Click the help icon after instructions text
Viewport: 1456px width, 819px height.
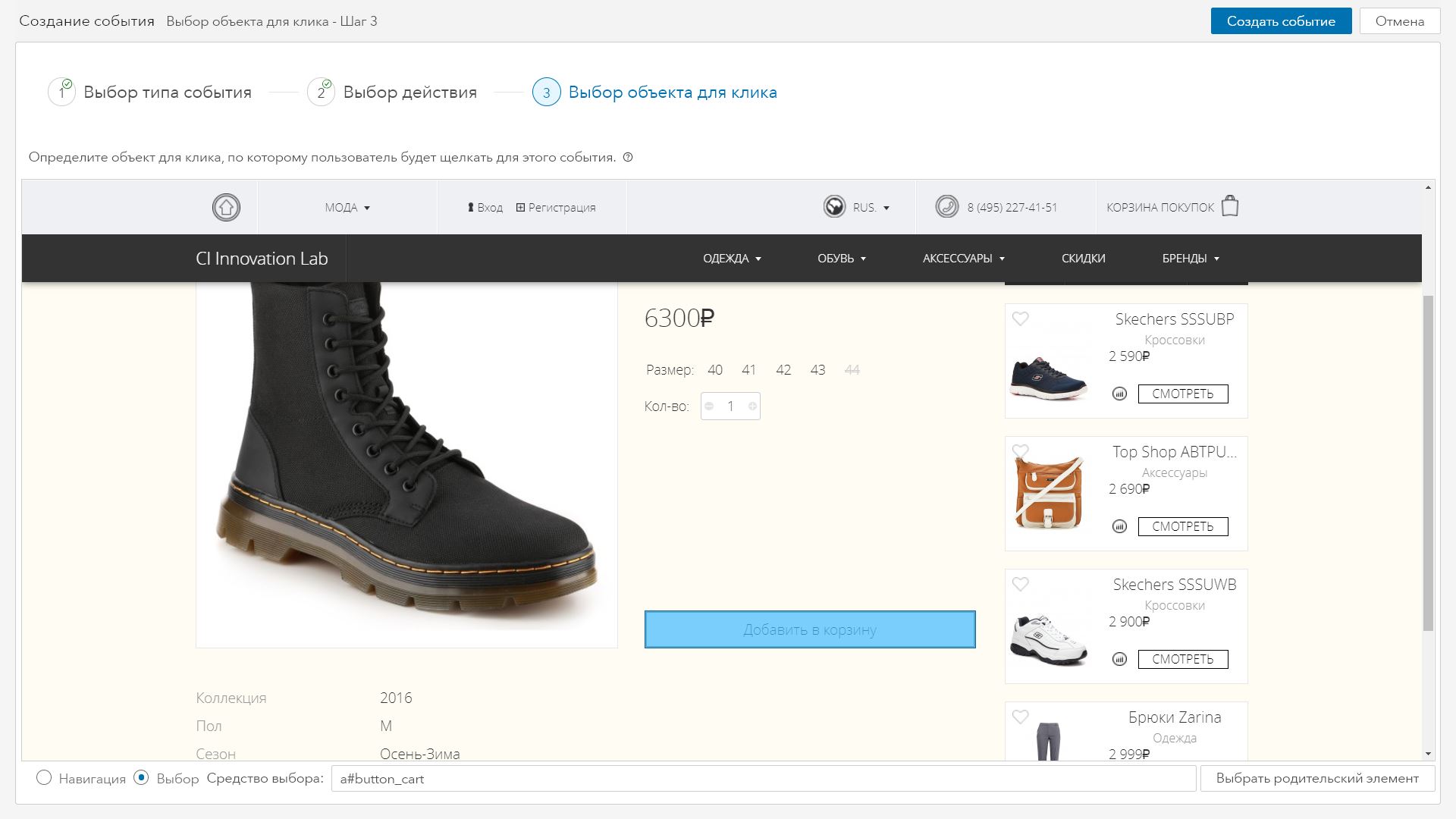pos(628,158)
